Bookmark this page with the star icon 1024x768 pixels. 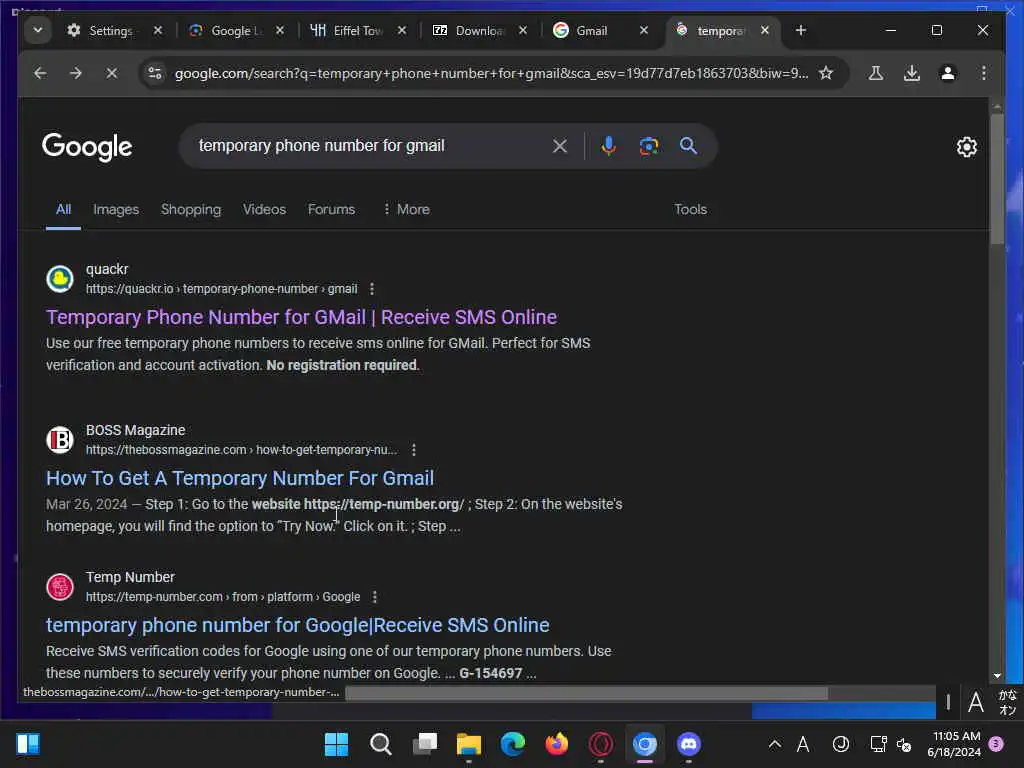pyautogui.click(x=826, y=73)
